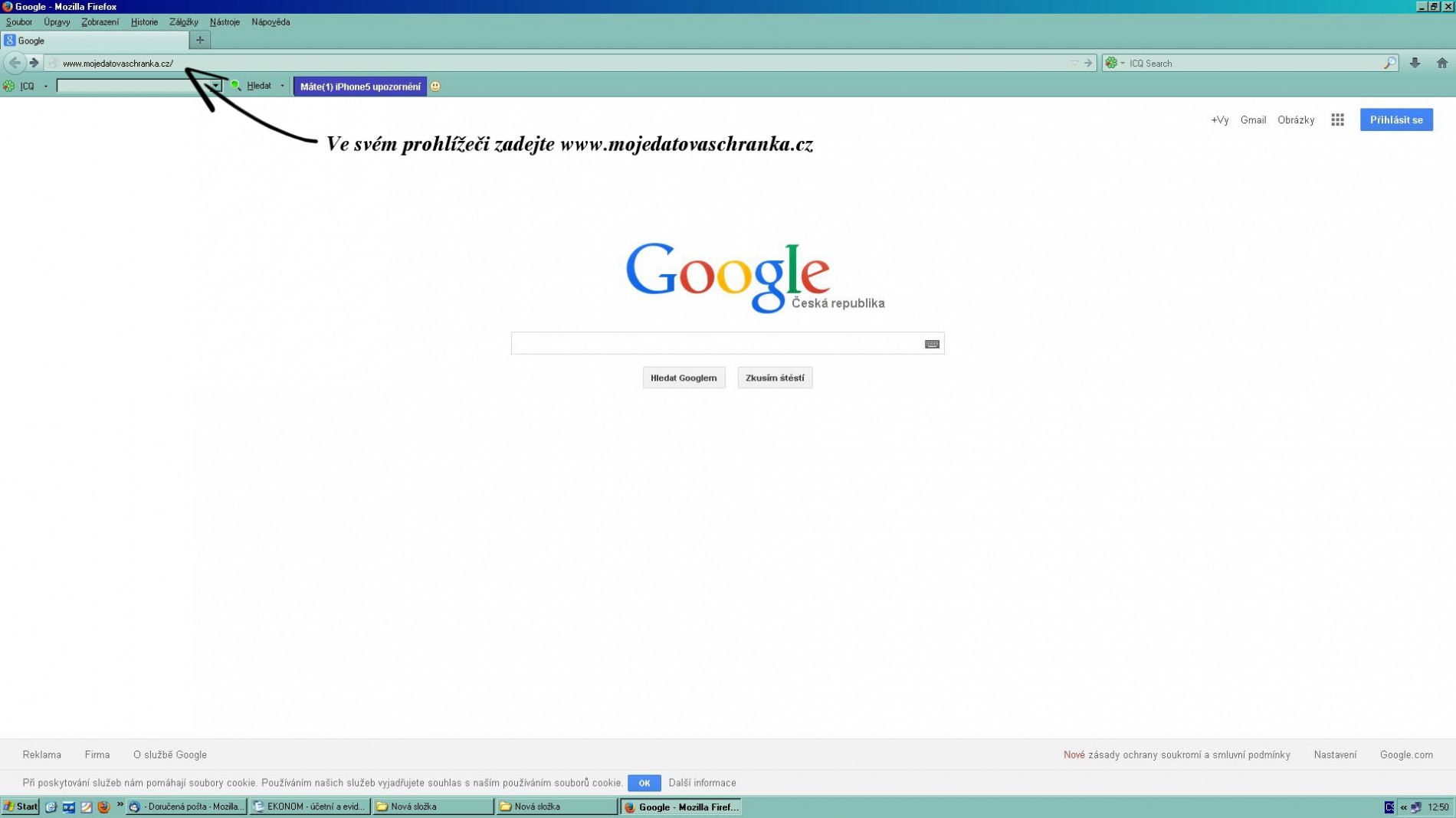Open the address bar history dropdown
The height and width of the screenshot is (818, 1456).
coord(1074,63)
